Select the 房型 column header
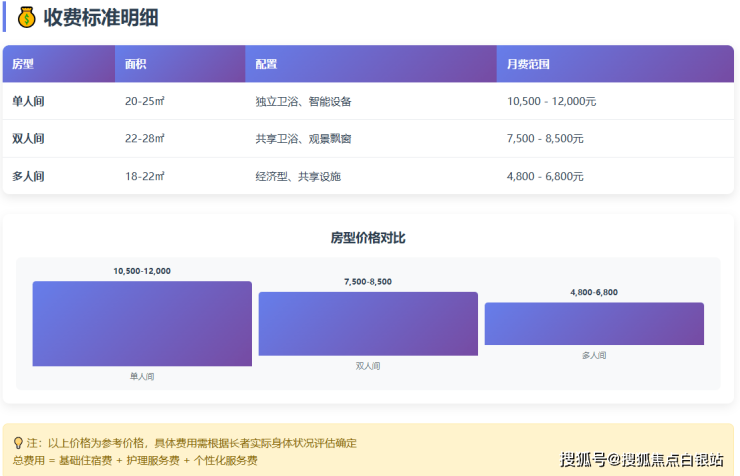 (23, 64)
